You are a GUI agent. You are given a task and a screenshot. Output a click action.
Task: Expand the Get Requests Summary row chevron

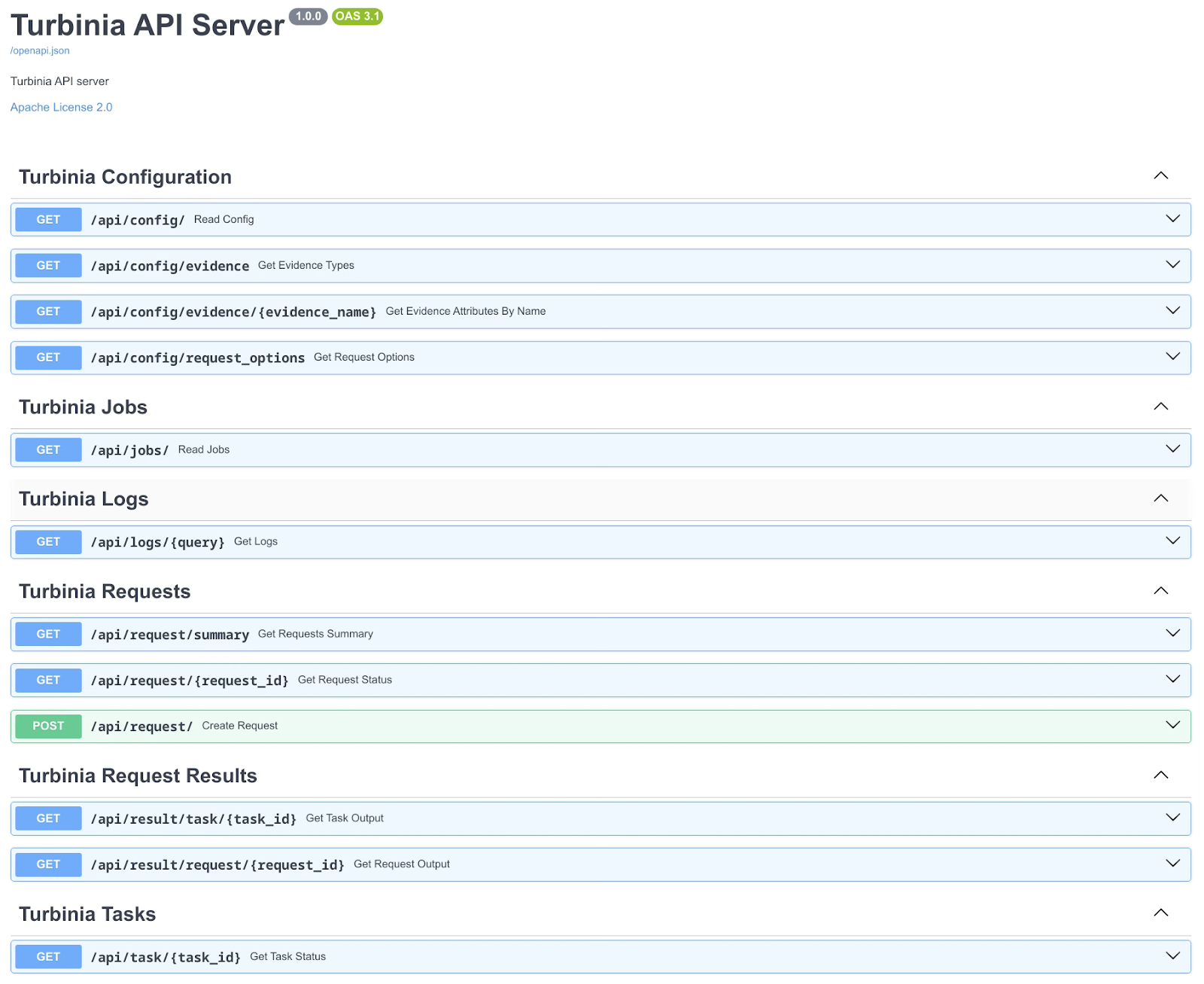[x=1172, y=633]
